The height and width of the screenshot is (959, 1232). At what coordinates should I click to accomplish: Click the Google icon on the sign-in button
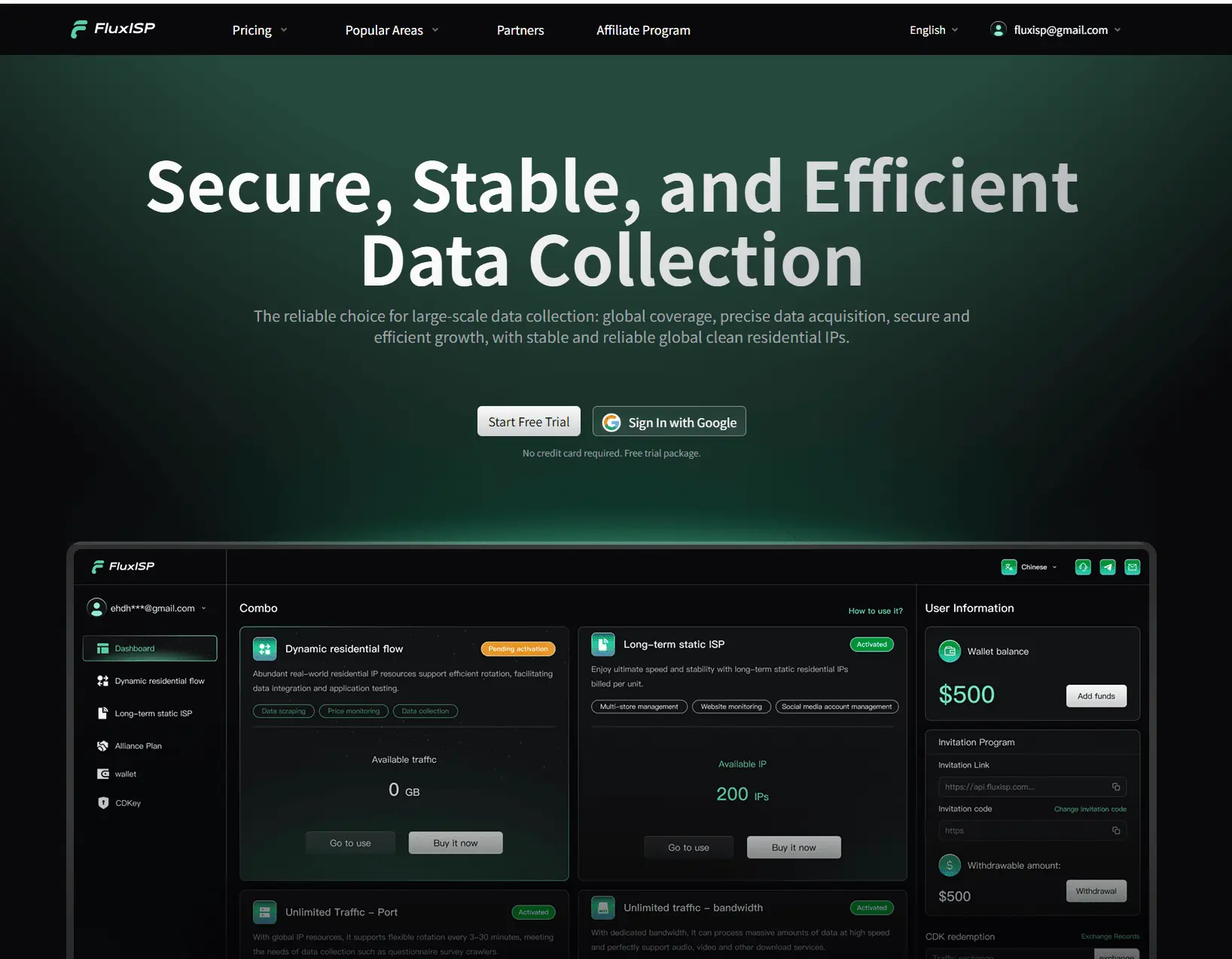[611, 422]
